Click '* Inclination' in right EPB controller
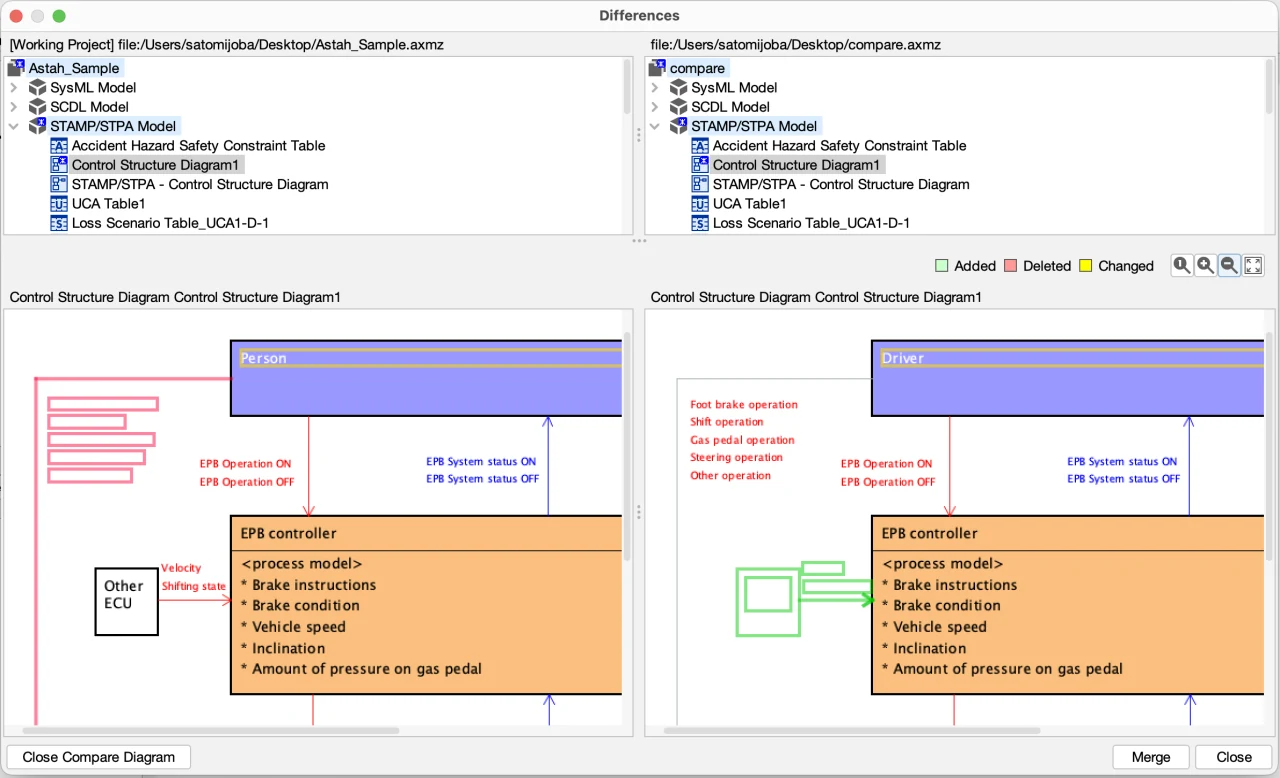 tap(924, 648)
